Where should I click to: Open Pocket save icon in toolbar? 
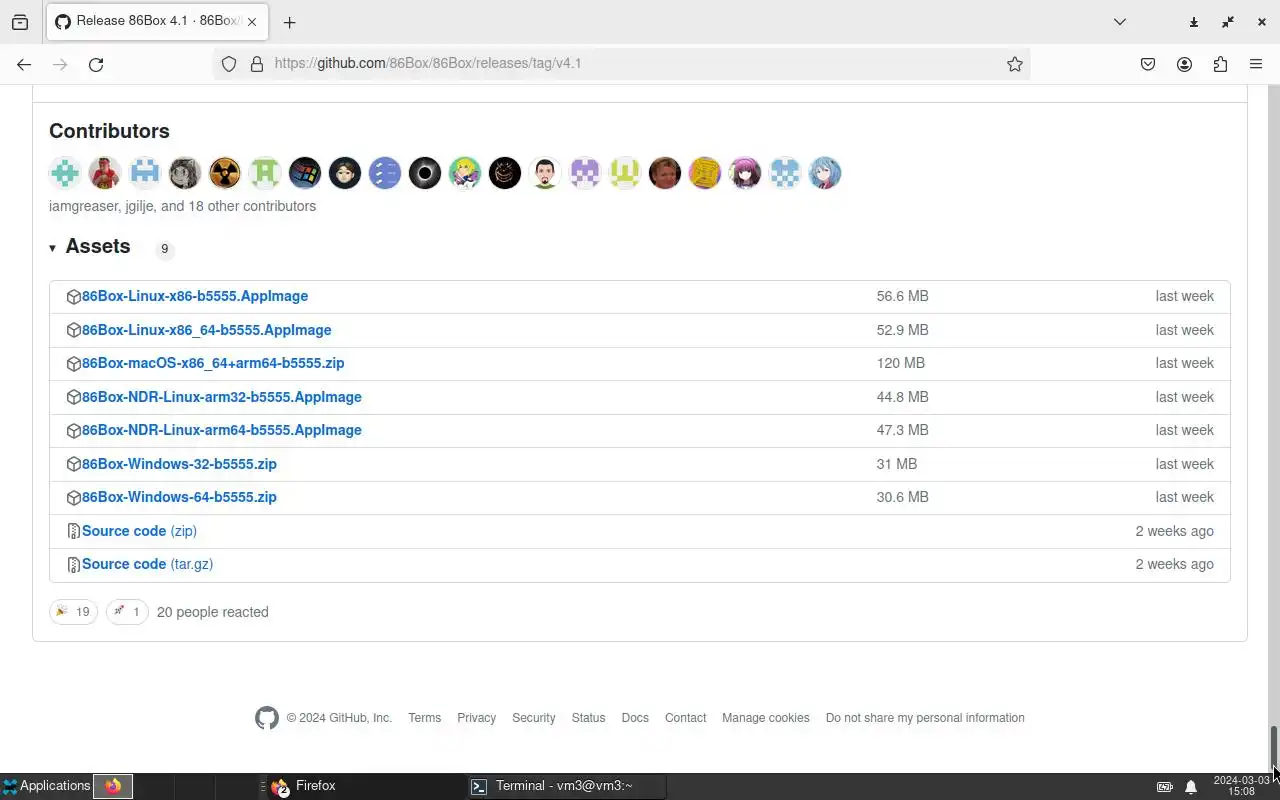coord(1148,64)
